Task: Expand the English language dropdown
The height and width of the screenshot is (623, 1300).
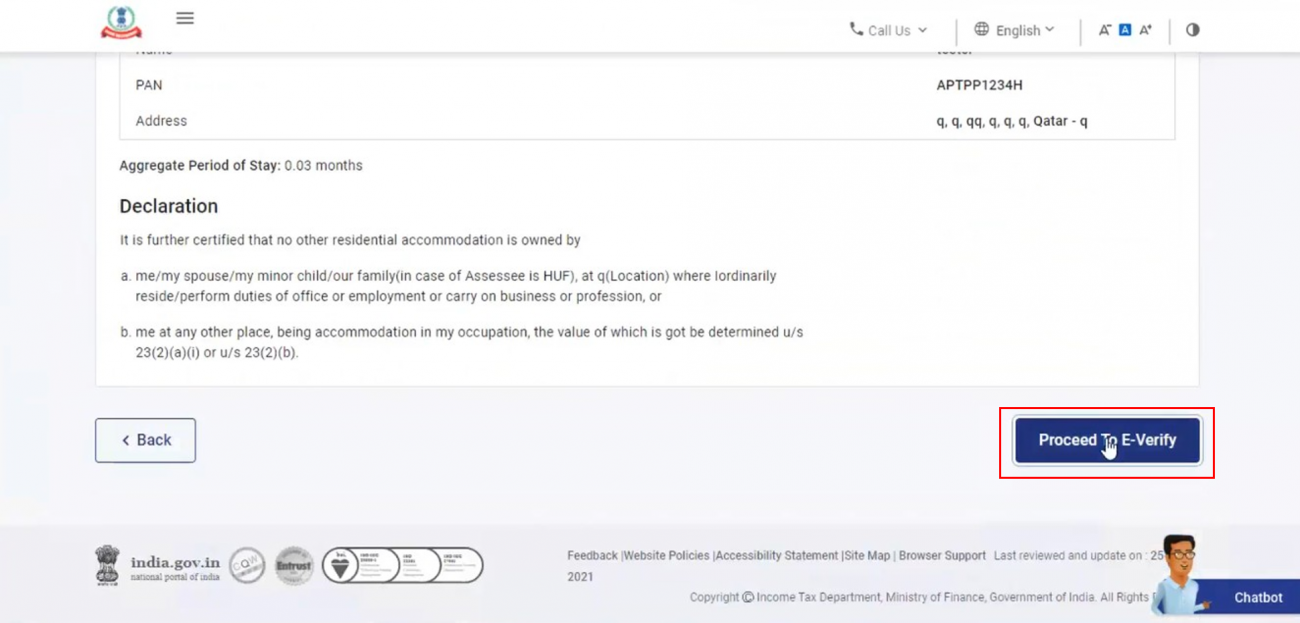Action: coord(1018,29)
